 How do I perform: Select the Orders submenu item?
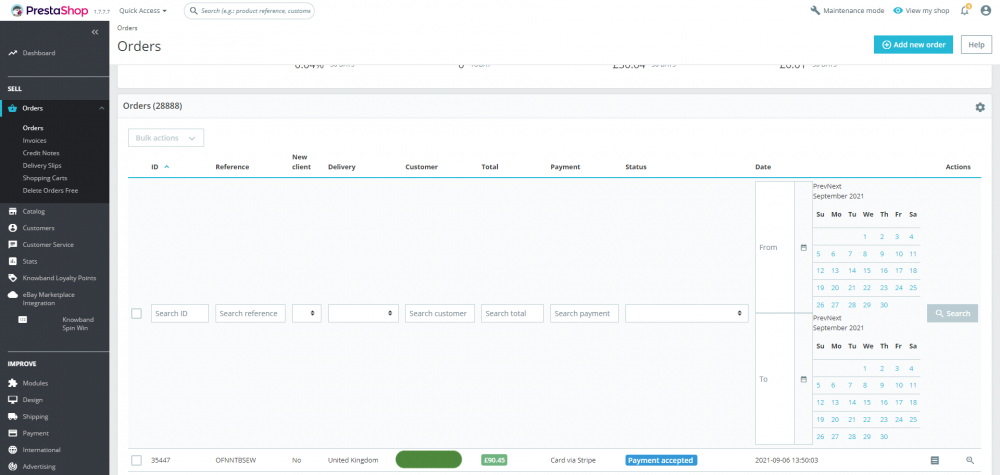(33, 128)
